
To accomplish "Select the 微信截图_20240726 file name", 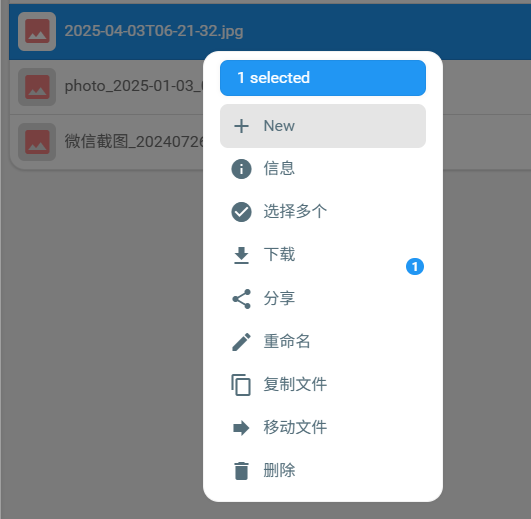I will click(x=134, y=142).
